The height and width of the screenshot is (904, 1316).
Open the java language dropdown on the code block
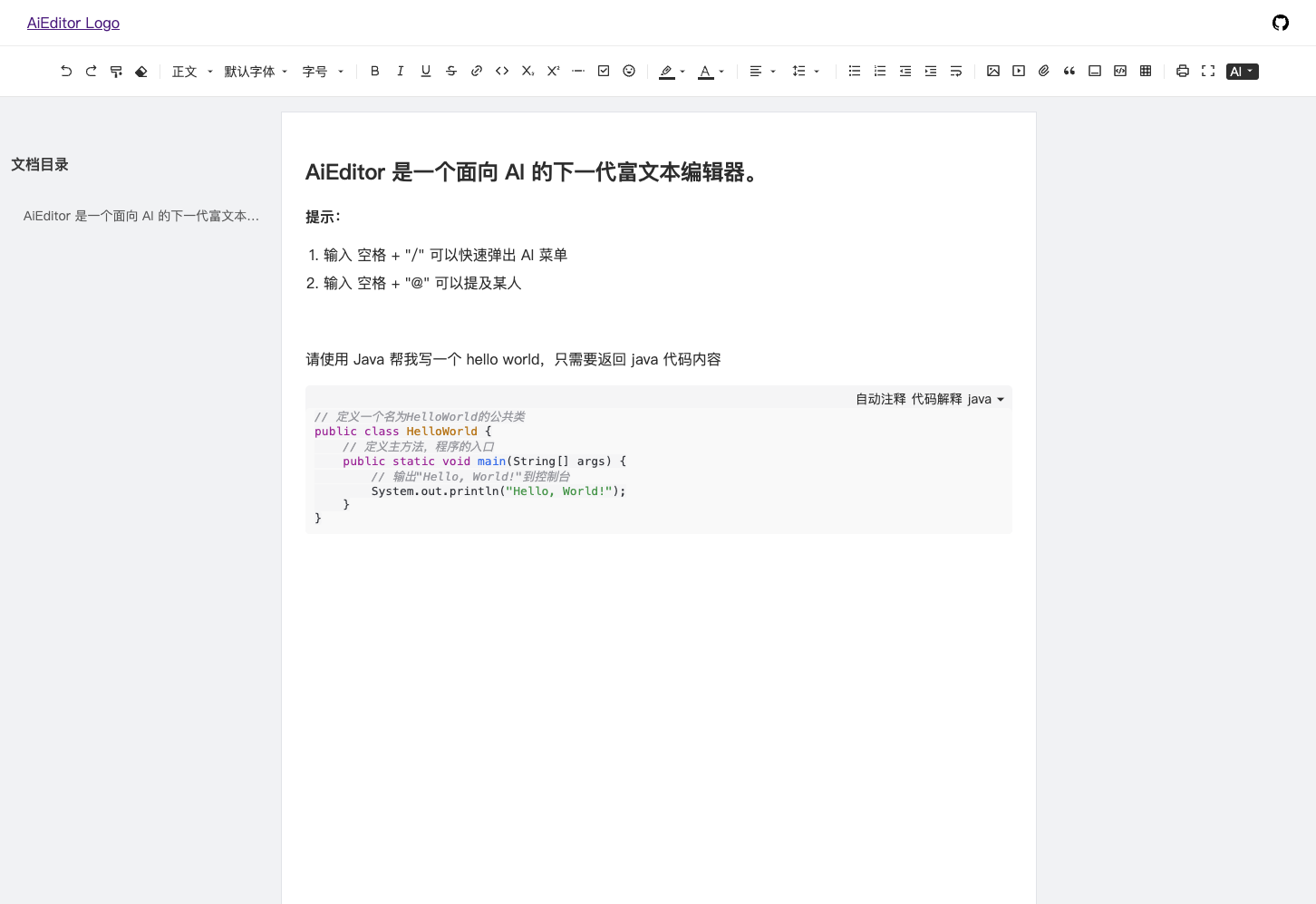click(988, 399)
